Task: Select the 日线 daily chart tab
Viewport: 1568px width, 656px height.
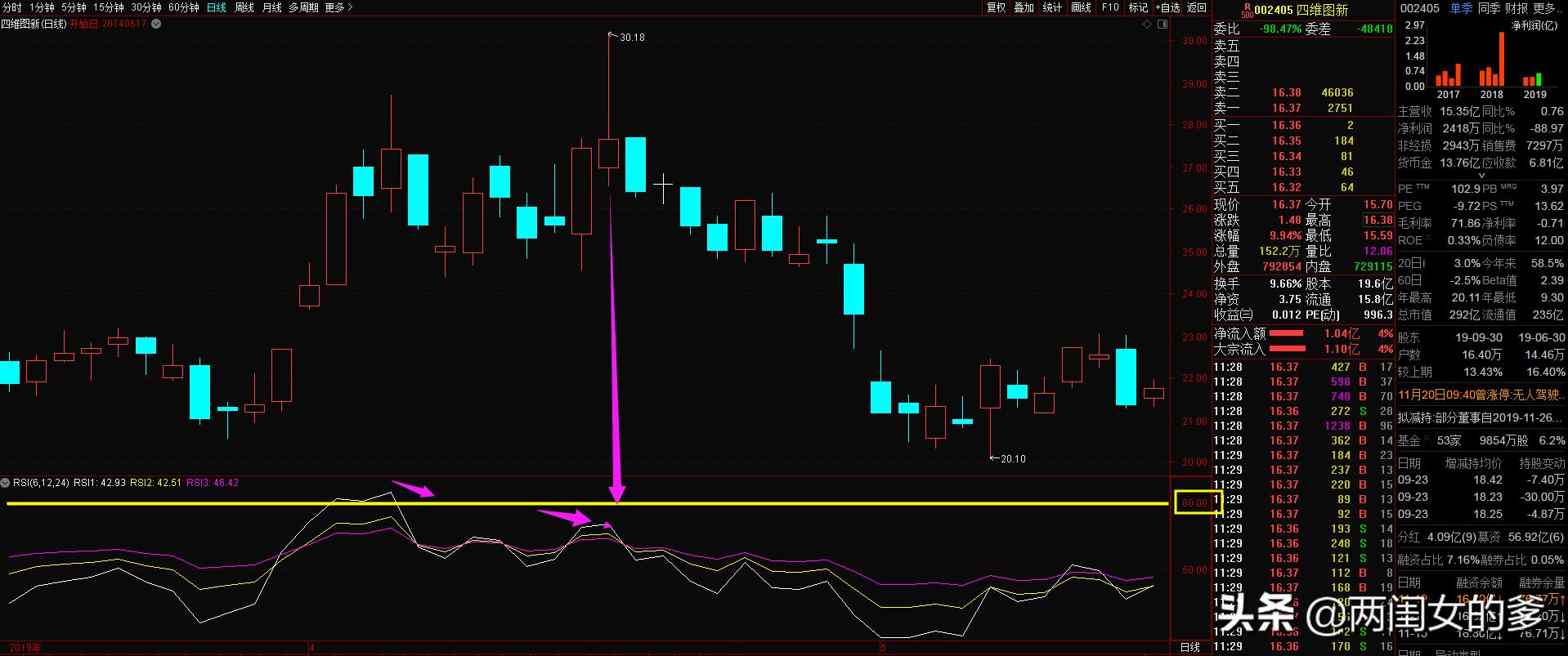Action: click(217, 7)
